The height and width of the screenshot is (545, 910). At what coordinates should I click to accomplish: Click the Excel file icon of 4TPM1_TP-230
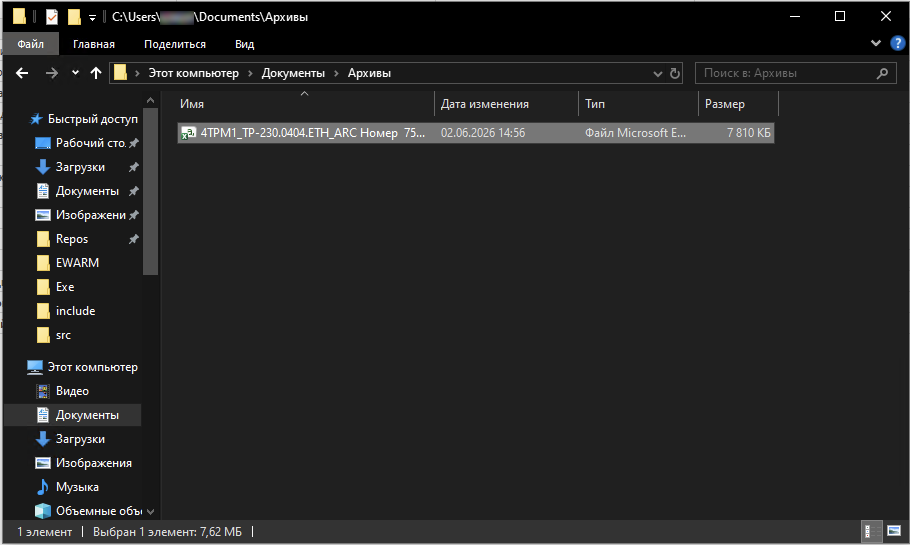188,133
